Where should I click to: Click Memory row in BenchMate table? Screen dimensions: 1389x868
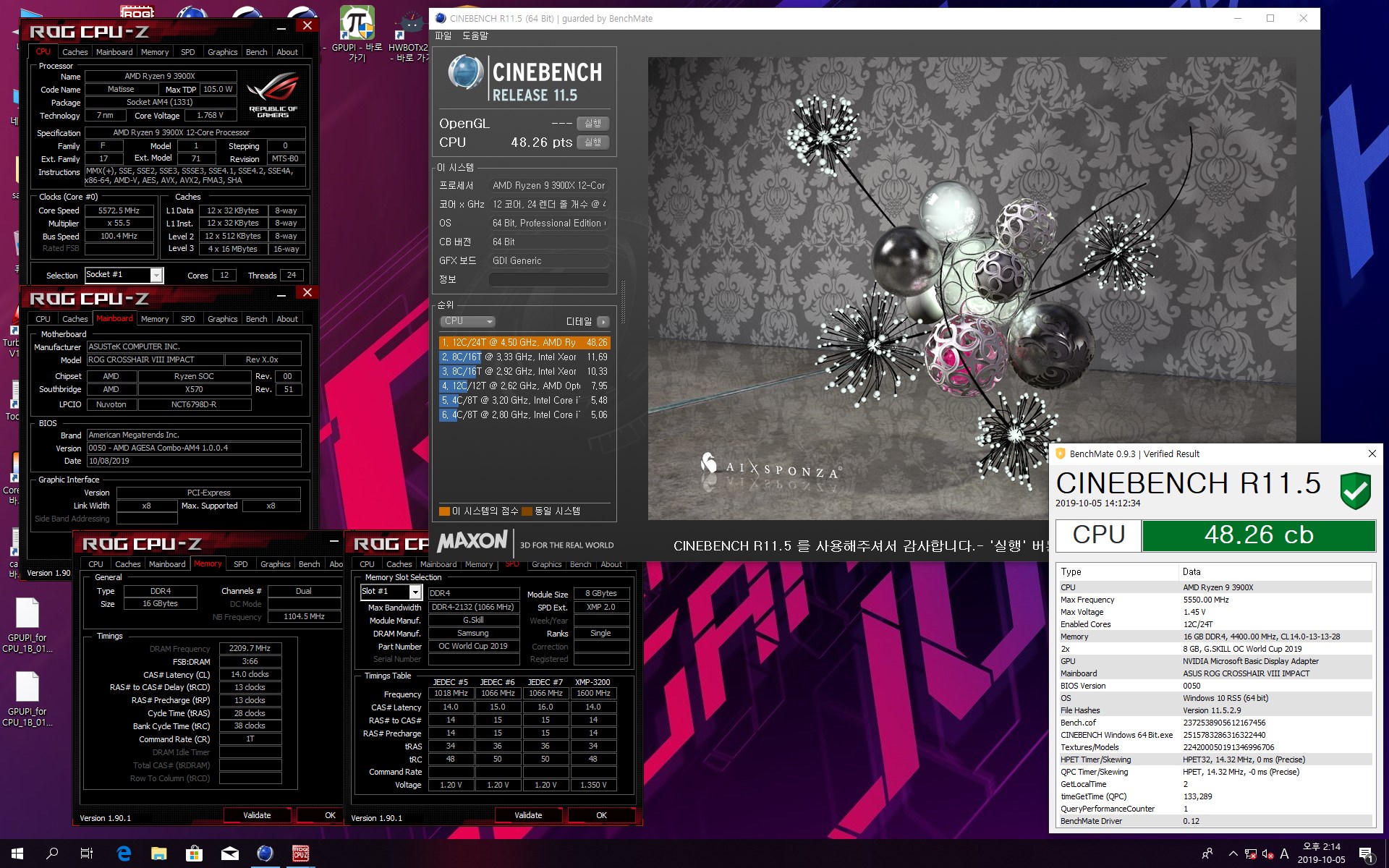click(1215, 637)
